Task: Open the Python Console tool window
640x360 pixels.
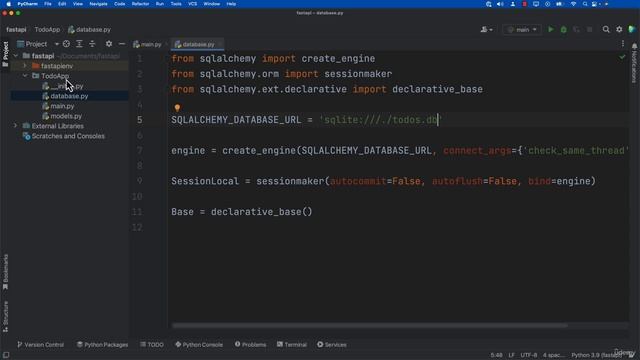Action: click(x=199, y=344)
